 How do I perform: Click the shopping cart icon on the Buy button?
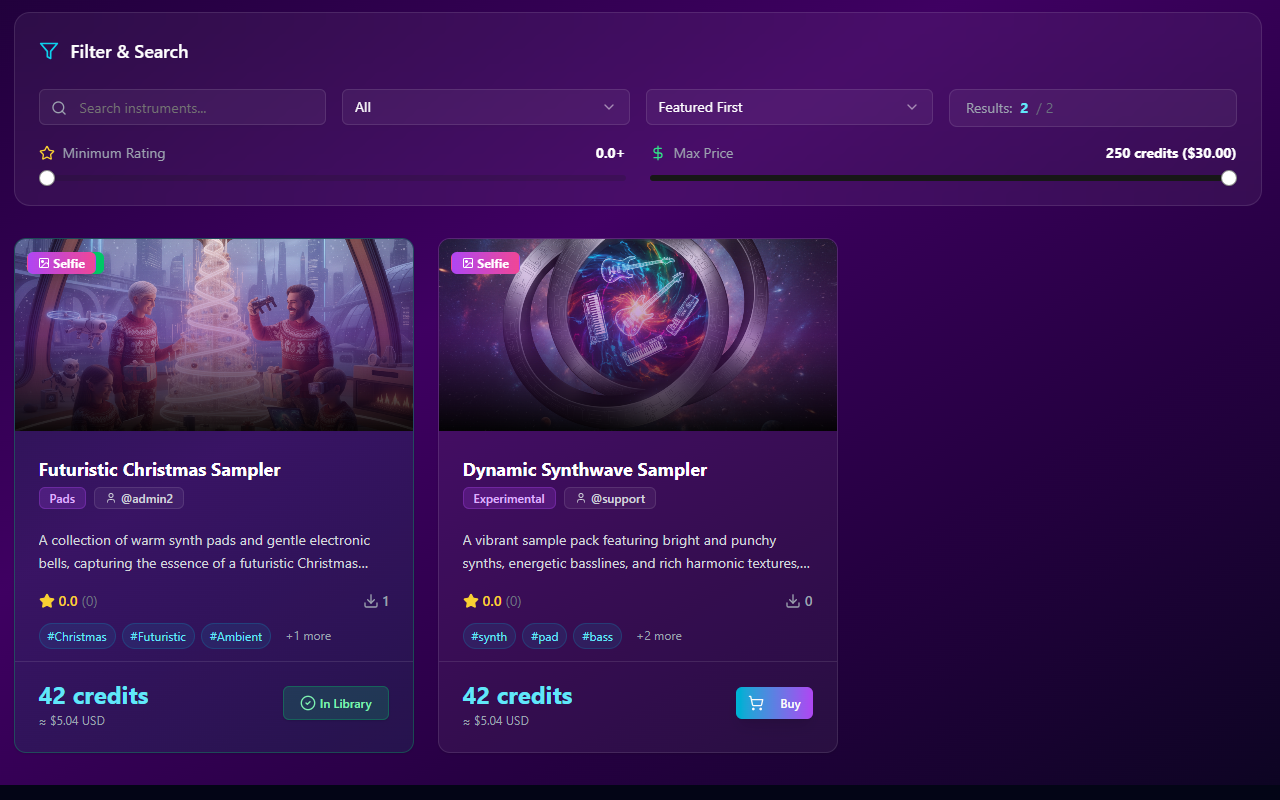click(755, 703)
